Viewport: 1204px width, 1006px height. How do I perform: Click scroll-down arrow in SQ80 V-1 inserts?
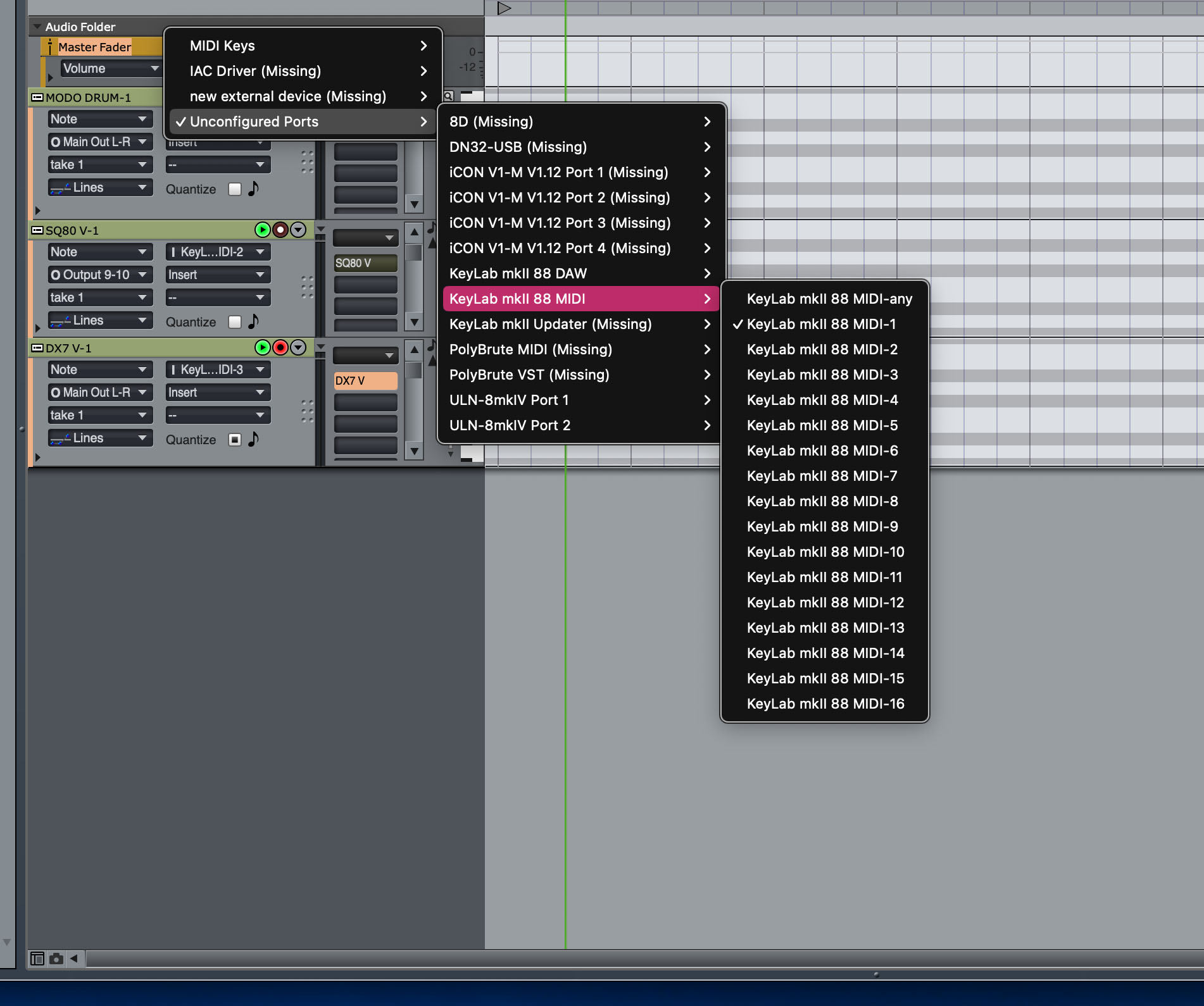(414, 322)
